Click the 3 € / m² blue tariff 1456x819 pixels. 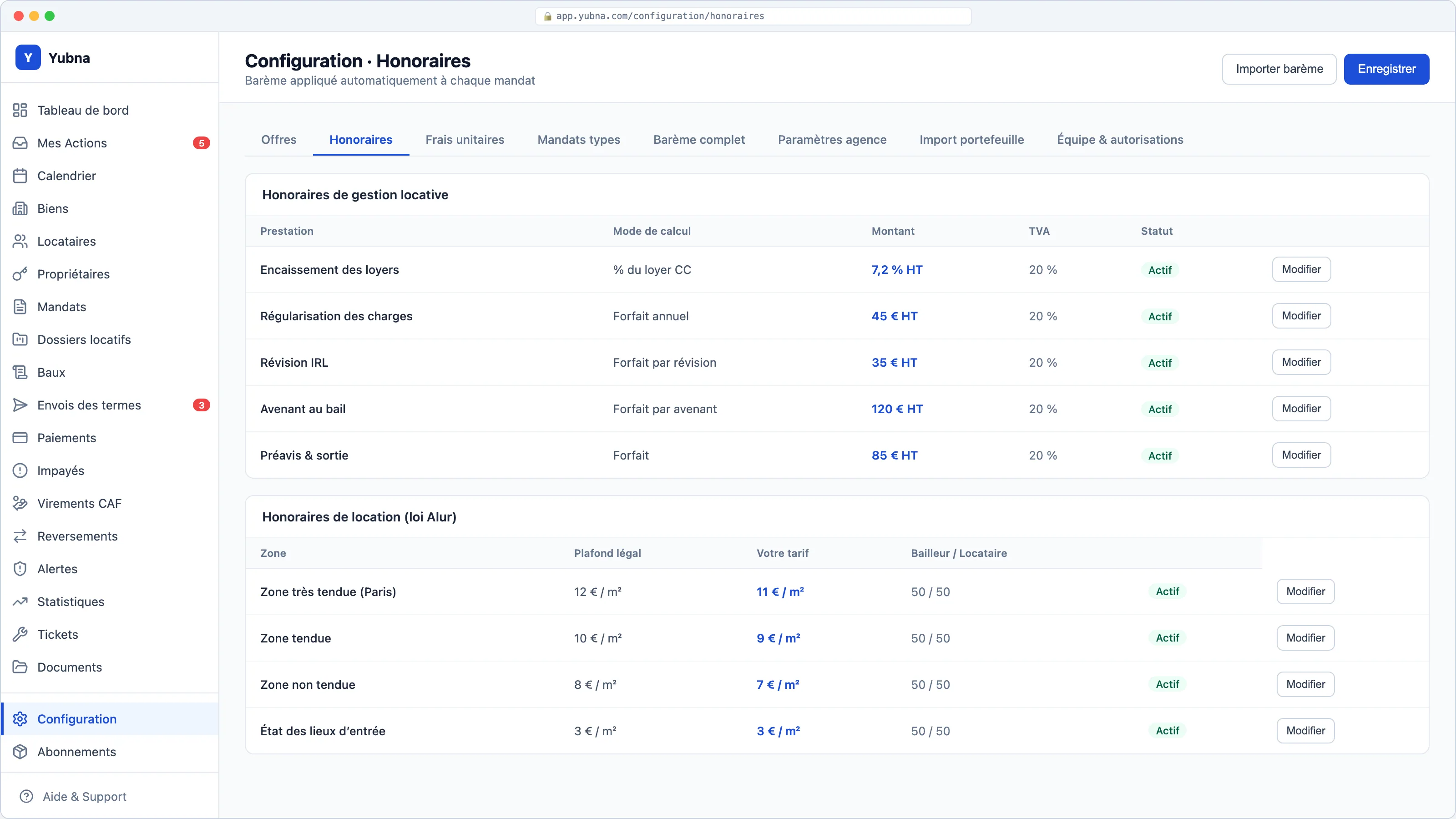coord(778,731)
